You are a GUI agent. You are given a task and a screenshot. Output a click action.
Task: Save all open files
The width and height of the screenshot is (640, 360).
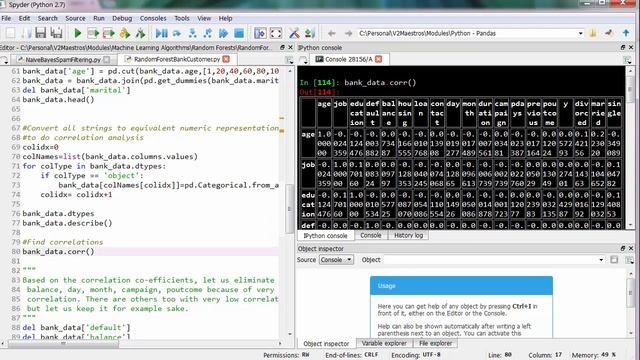point(56,33)
